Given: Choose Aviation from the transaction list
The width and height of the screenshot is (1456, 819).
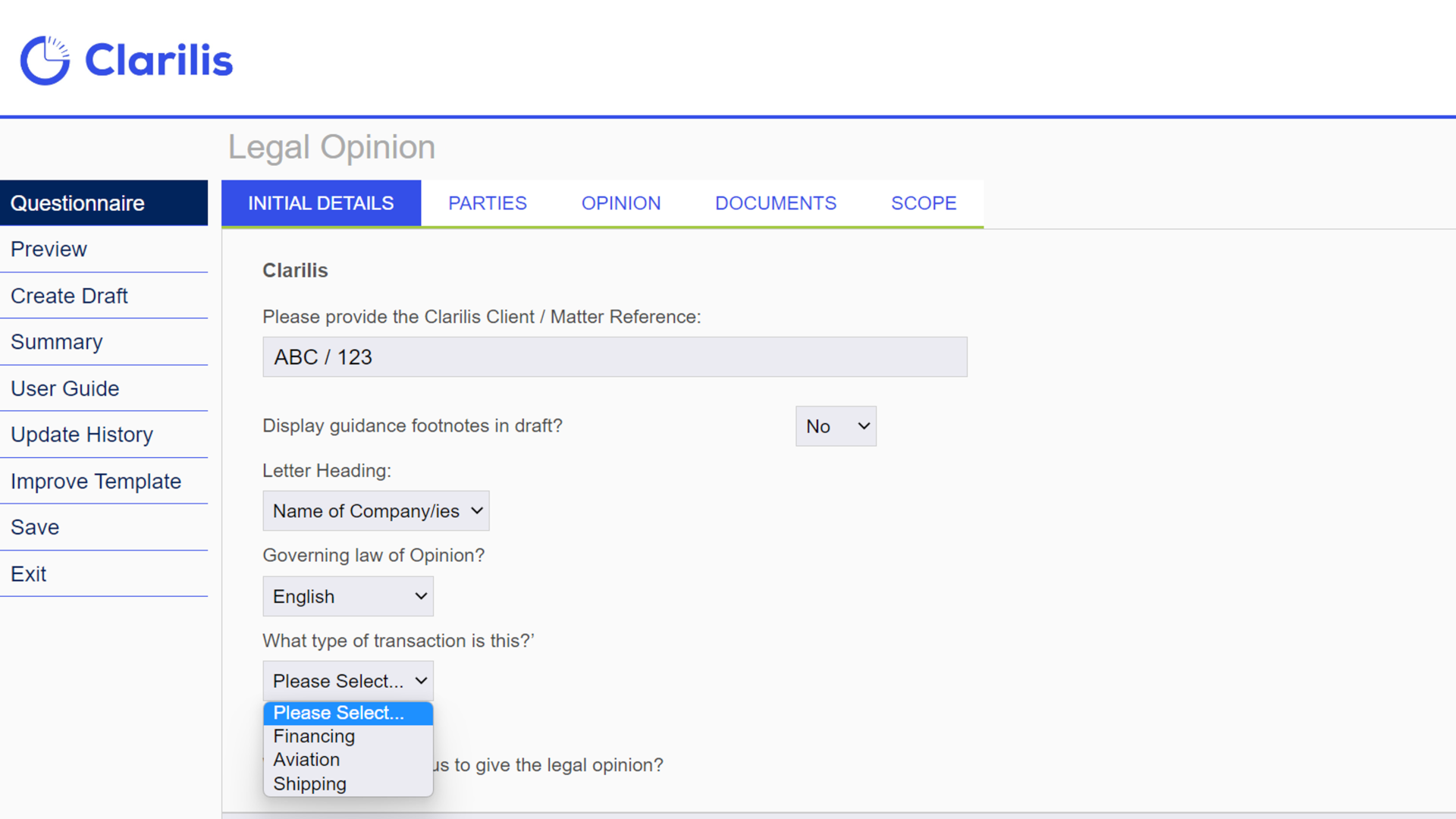Looking at the screenshot, I should click(x=348, y=760).
